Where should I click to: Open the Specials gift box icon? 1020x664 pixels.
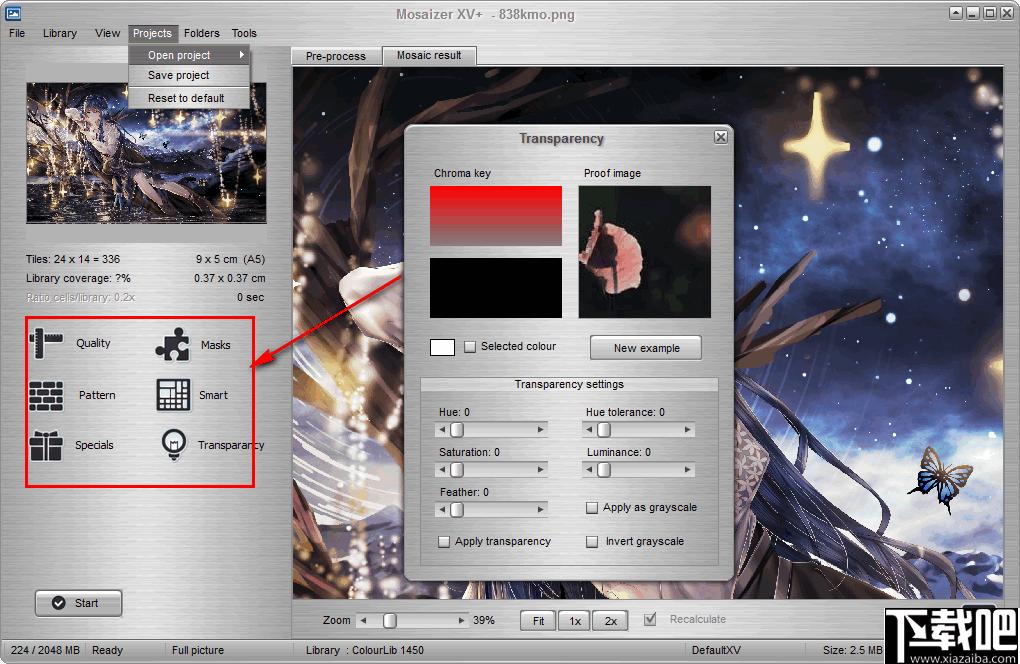point(46,445)
